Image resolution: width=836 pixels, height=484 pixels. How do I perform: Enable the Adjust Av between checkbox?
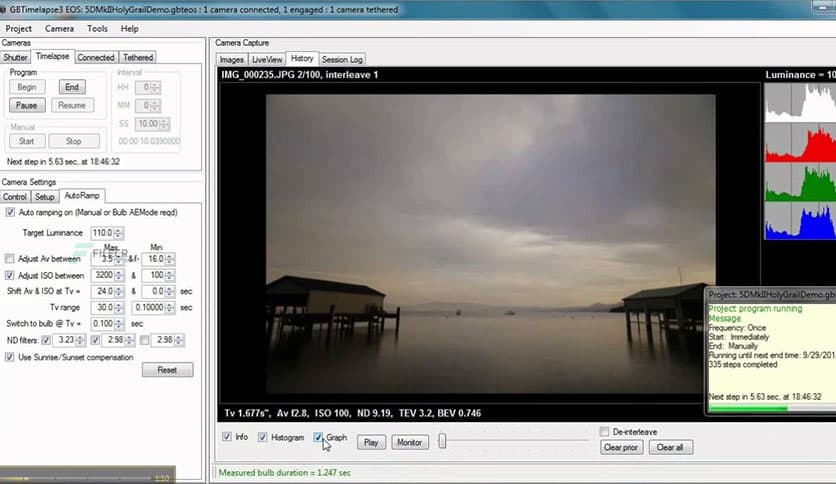click(x=10, y=259)
